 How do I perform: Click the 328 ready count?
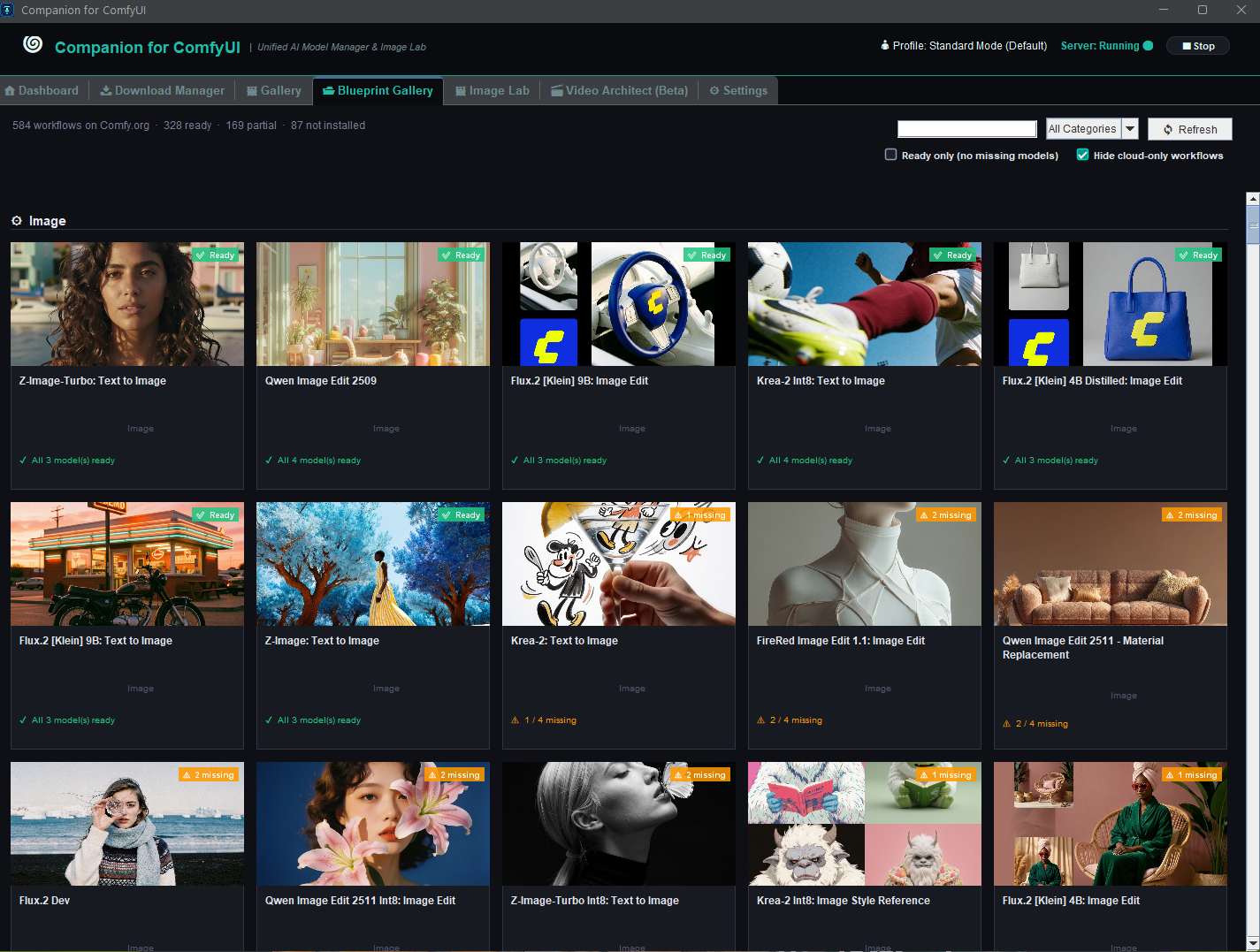point(187,126)
